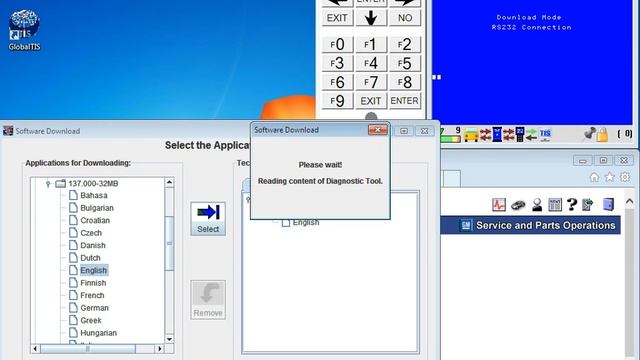Click scroll-down arrow of applications tree
The image size is (640, 360).
(x=169, y=339)
